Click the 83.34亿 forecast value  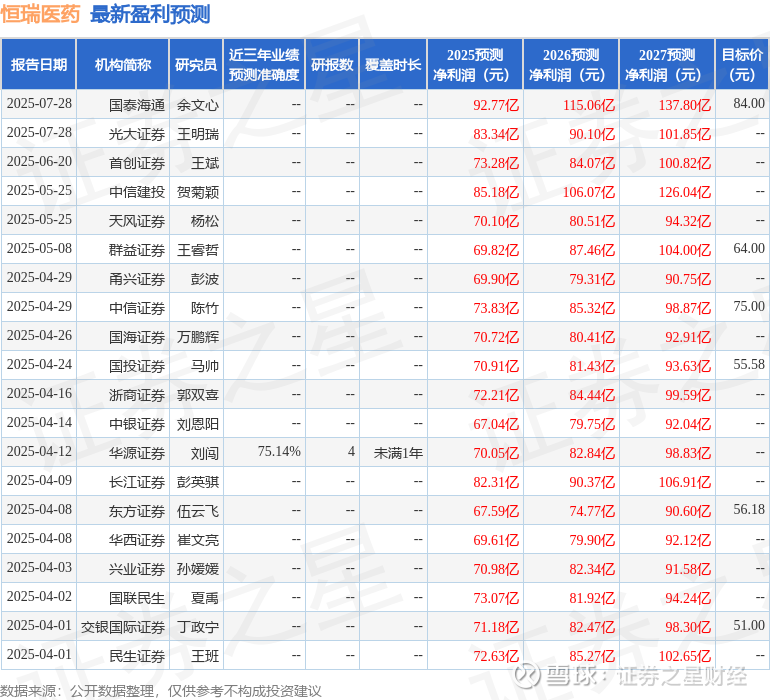click(496, 134)
